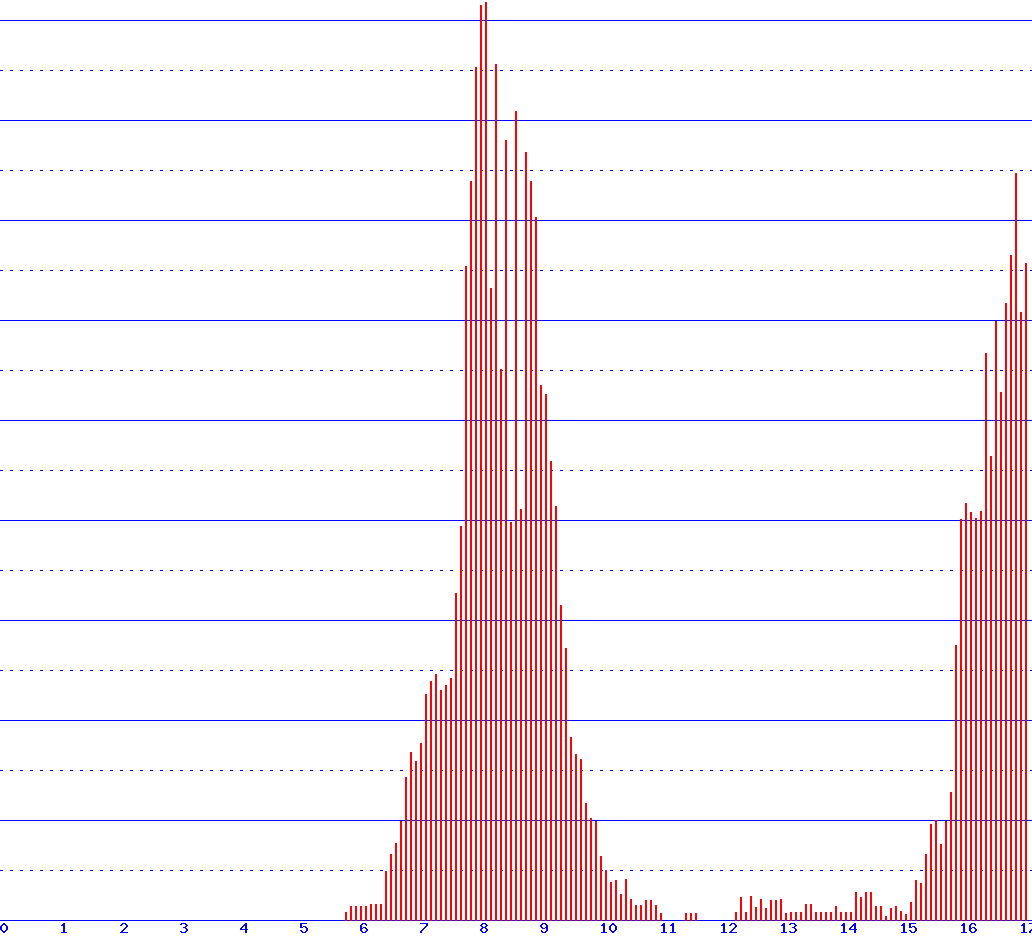The height and width of the screenshot is (940, 1032).
Task: Click the x-axis label "11"
Action: (668, 929)
